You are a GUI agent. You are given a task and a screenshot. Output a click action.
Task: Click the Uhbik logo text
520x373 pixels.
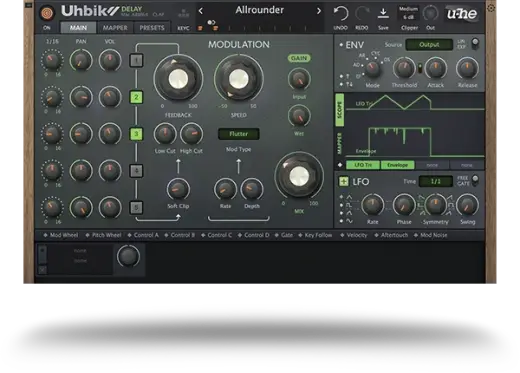90,11
